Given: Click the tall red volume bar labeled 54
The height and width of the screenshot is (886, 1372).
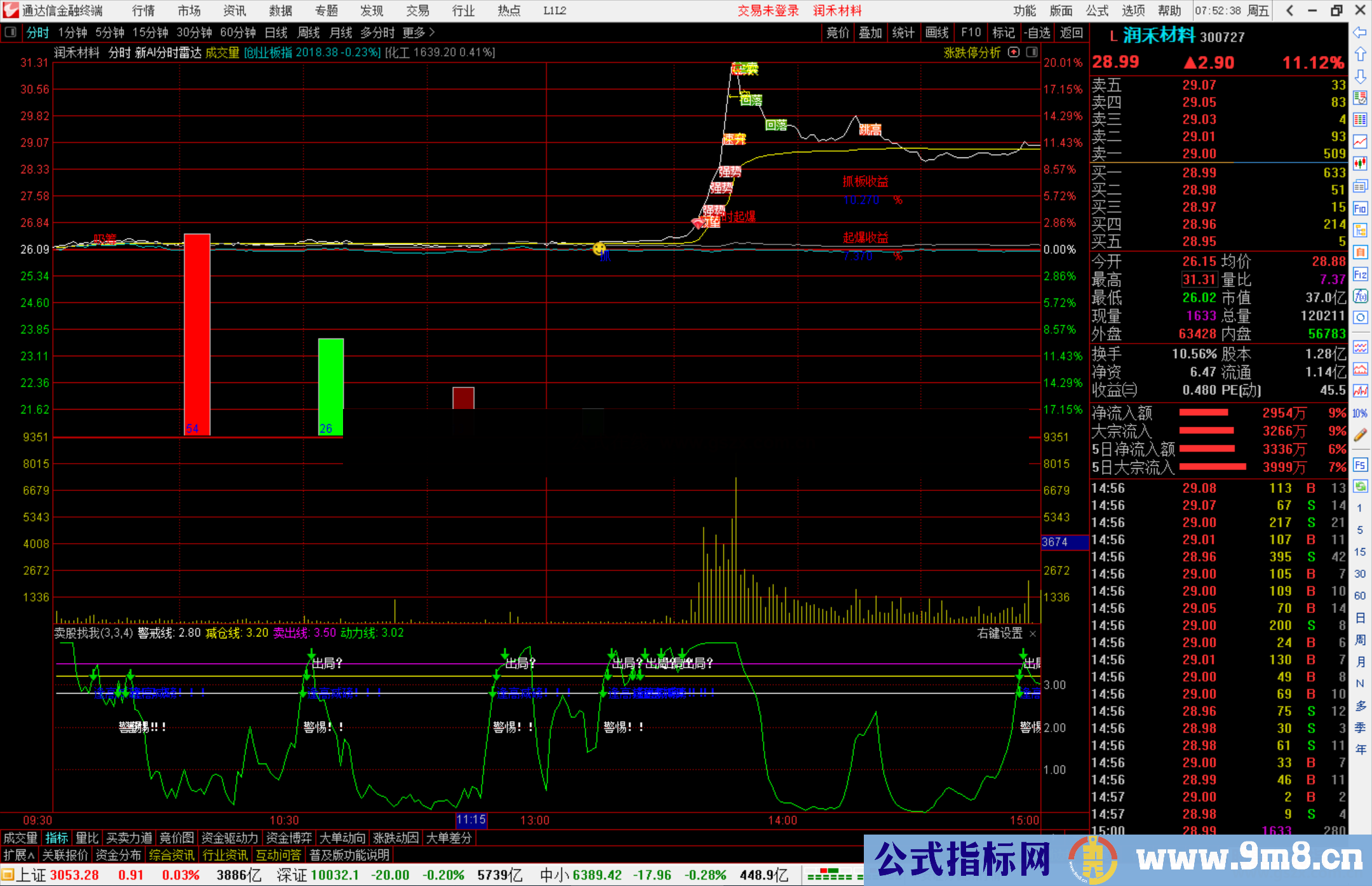Looking at the screenshot, I should click(x=197, y=335).
